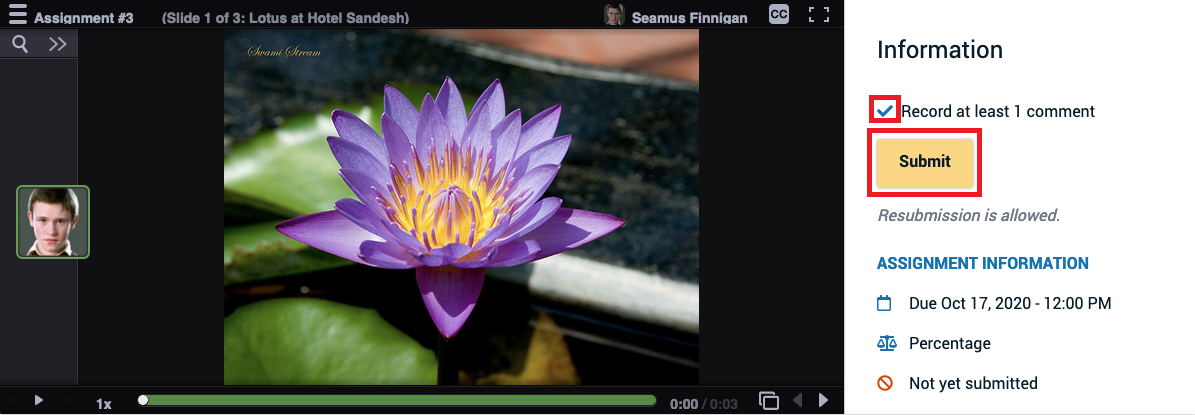This screenshot has height=415, width=1195.
Task: Expand the comments sidebar with double chevron
Action: tap(57, 43)
